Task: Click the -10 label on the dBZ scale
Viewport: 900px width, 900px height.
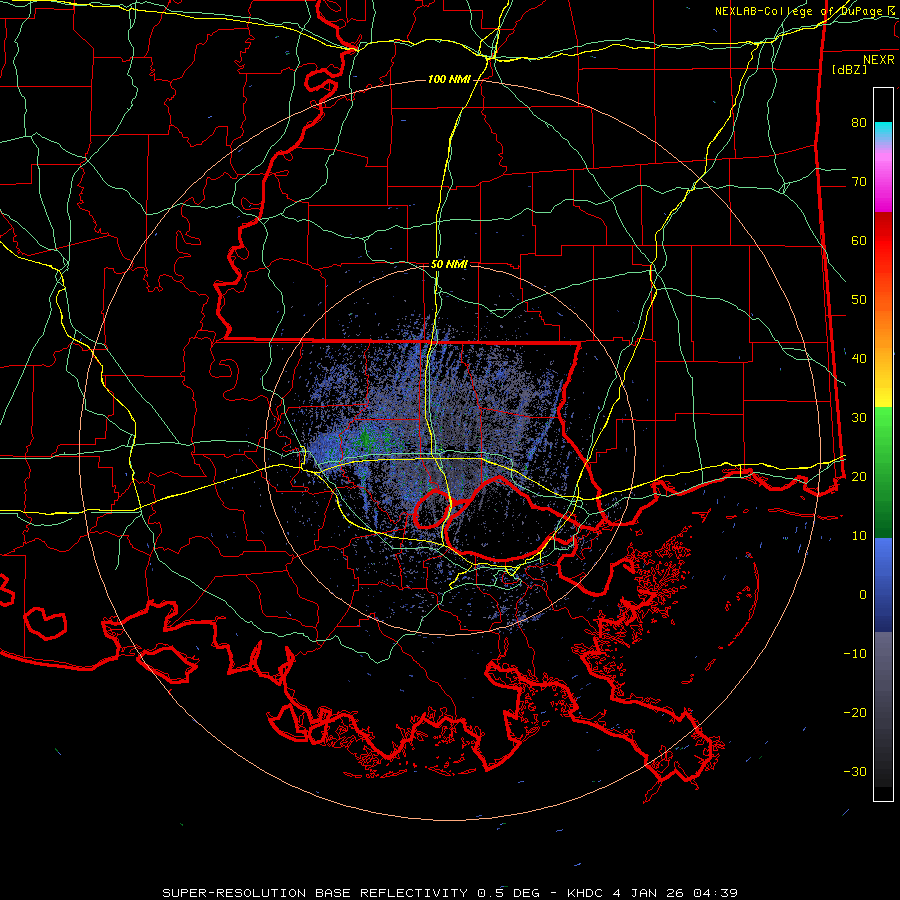Action: pyautogui.click(x=855, y=654)
